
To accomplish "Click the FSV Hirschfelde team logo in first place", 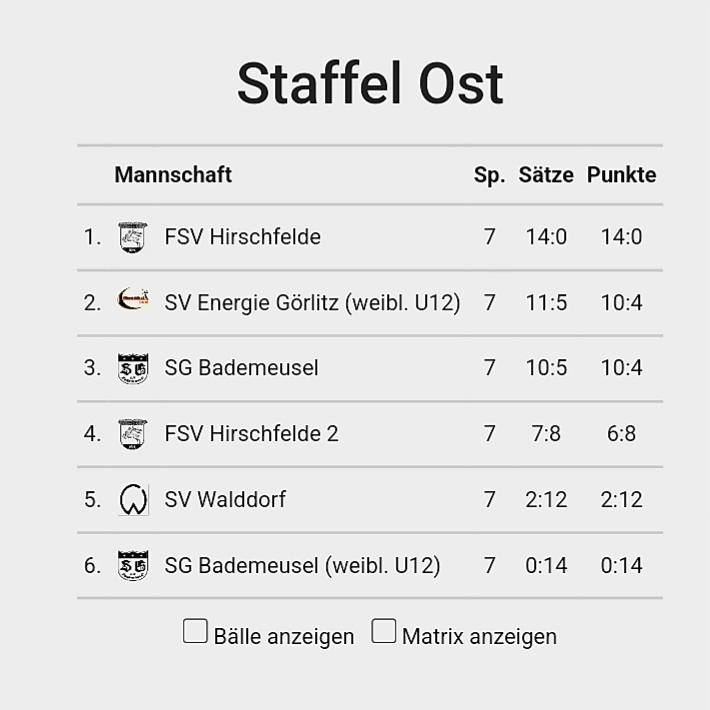I will pos(132,237).
